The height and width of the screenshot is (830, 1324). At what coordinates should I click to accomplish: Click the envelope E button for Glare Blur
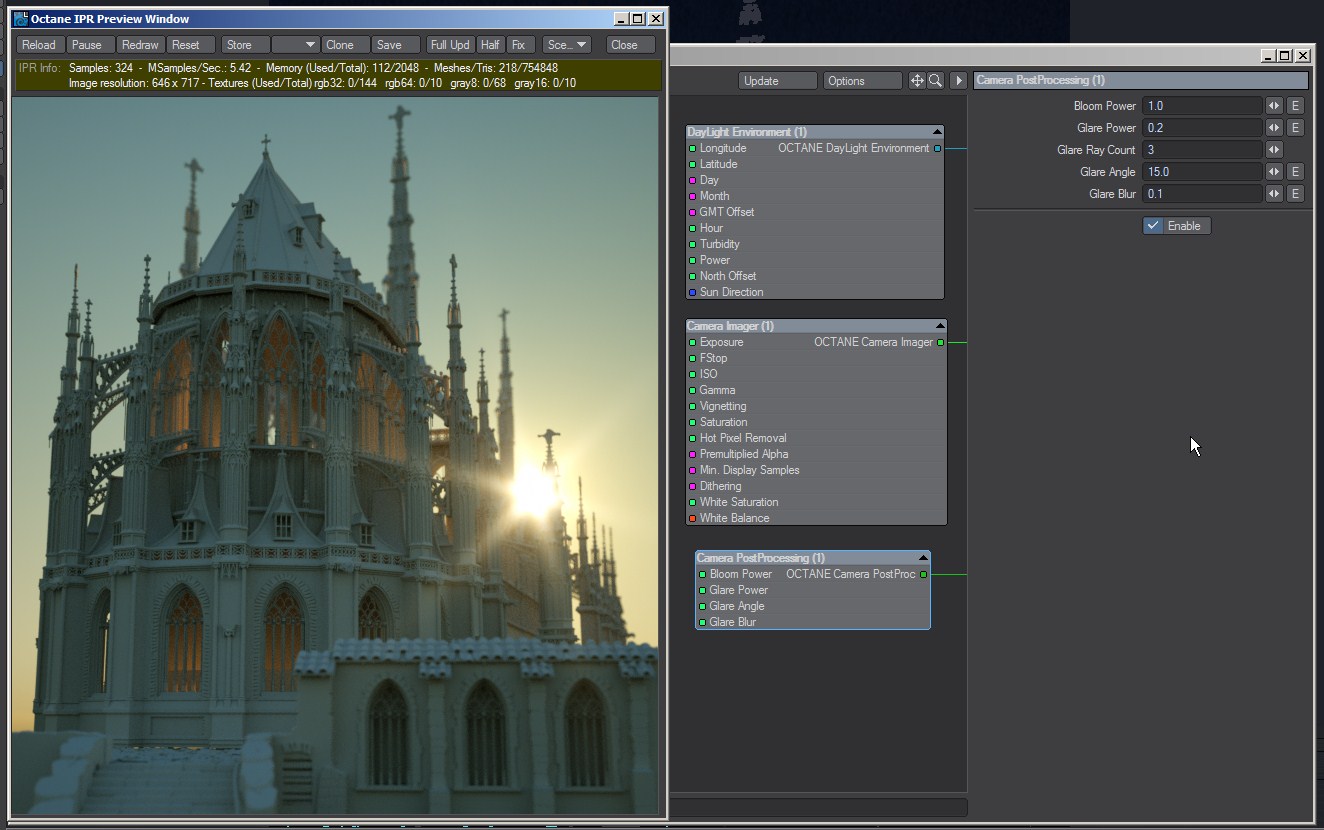1295,194
